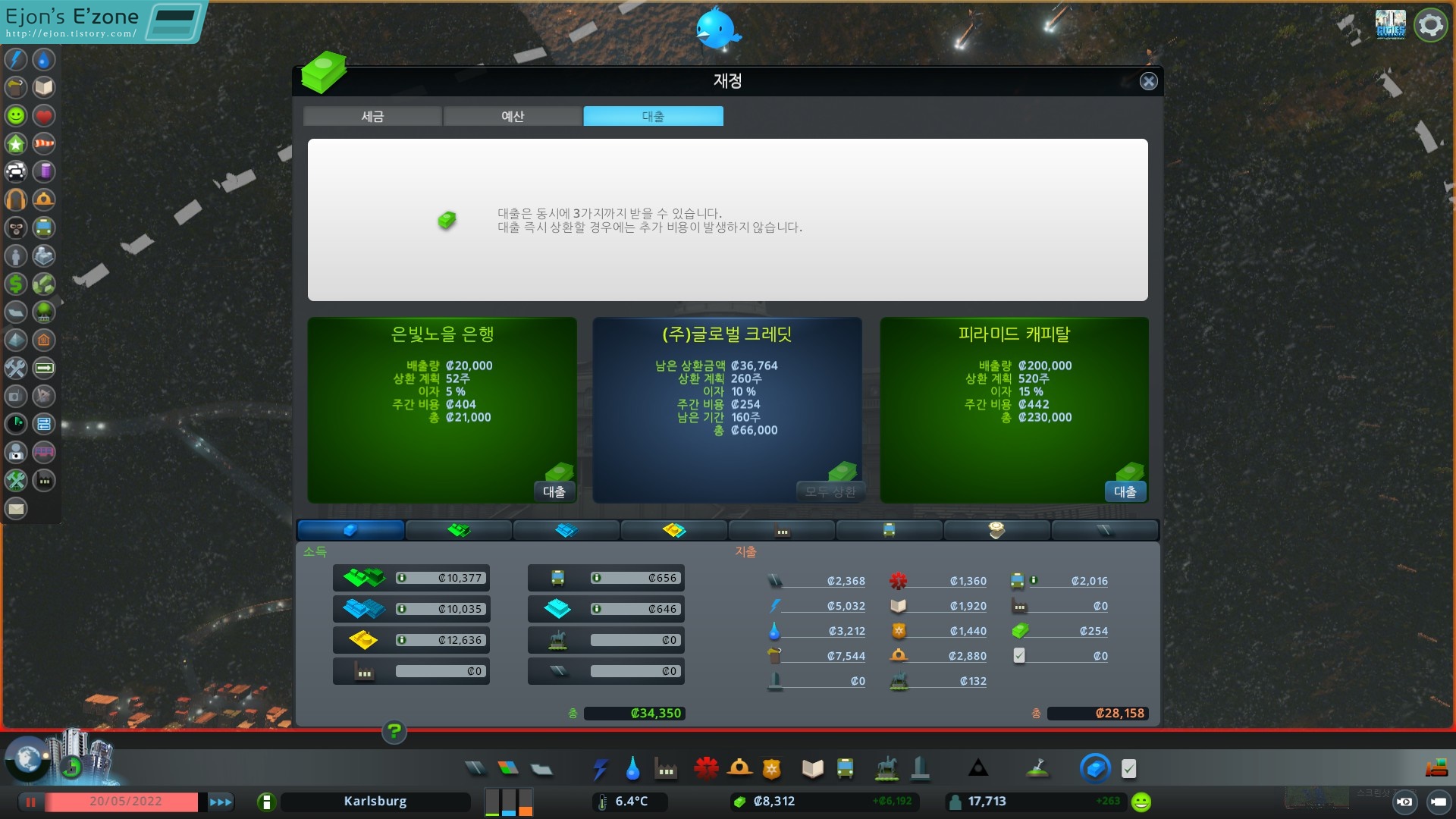Open the Police badge build menu
The image size is (1456, 819).
[771, 769]
